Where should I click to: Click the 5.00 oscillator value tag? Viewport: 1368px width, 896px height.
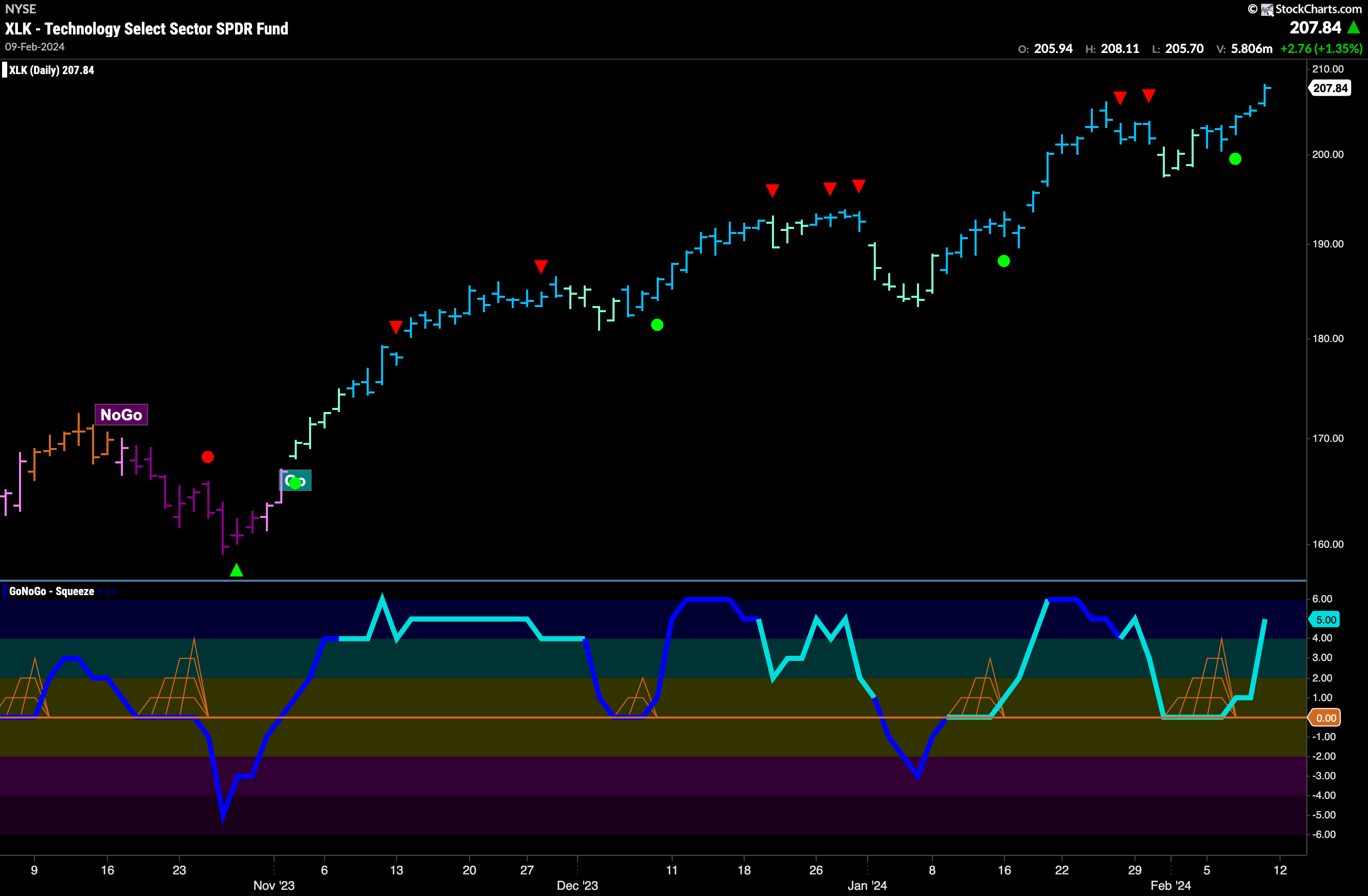1325,620
